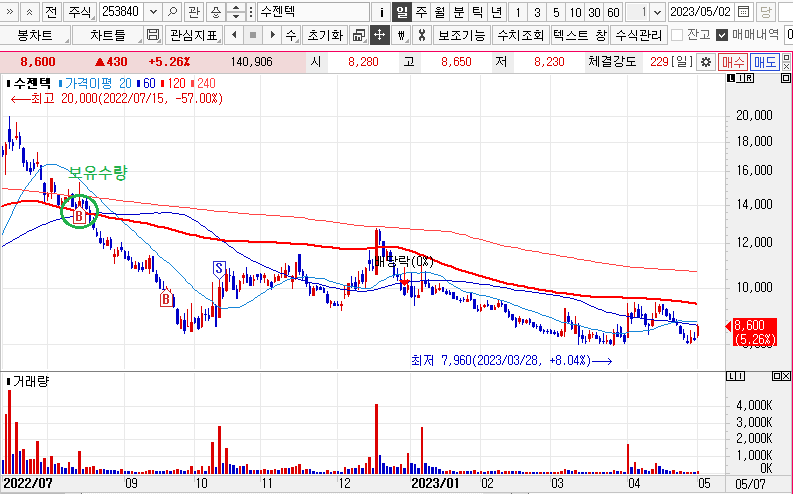The image size is (793, 494).
Task: Click the 120 moving average legend swatch
Action: (163, 83)
